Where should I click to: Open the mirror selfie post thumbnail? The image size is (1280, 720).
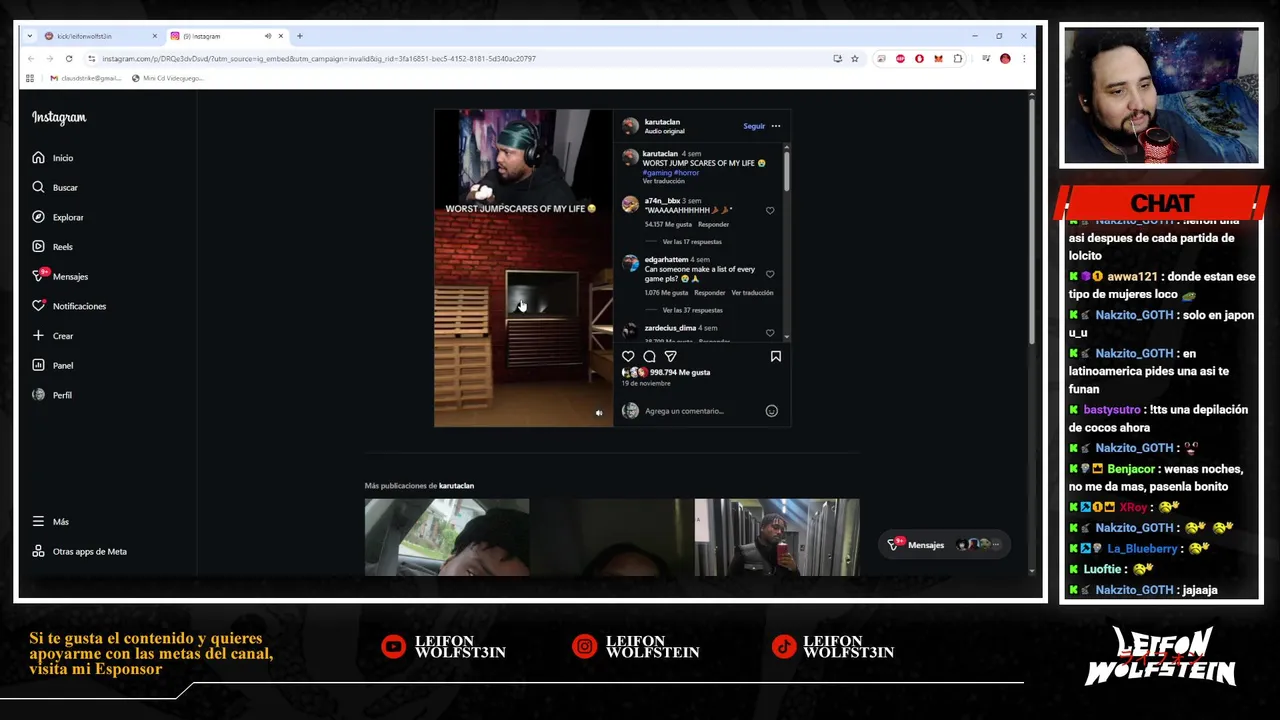pos(777,537)
